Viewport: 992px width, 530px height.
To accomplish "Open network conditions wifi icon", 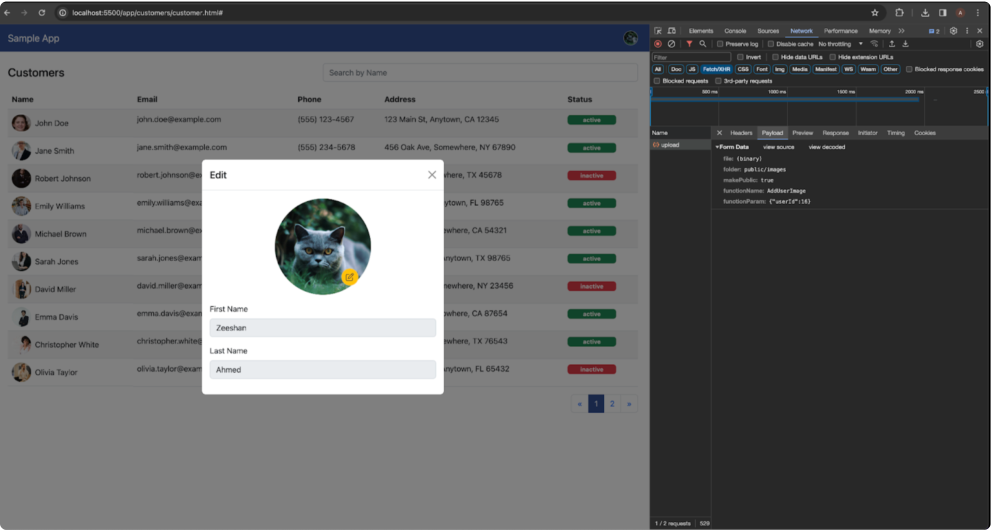I will 874,44.
